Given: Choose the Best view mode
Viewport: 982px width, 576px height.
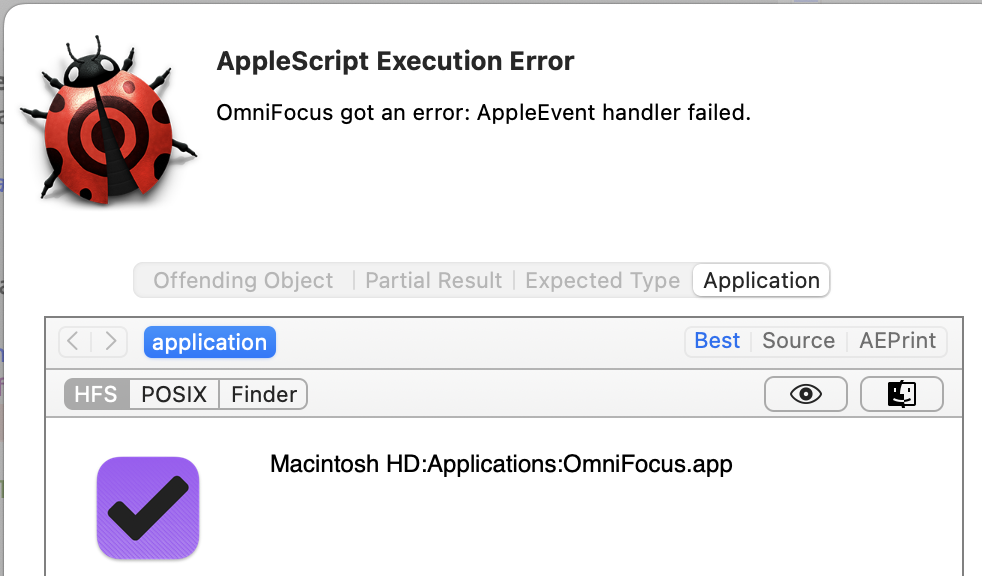Looking at the screenshot, I should coord(717,341).
